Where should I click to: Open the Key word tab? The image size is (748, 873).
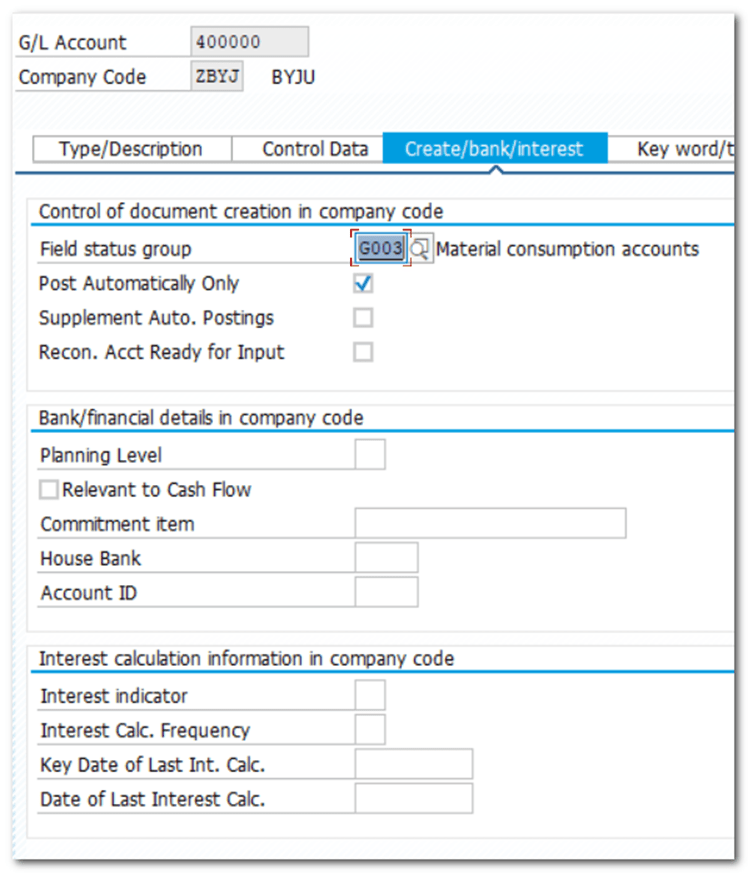(x=678, y=149)
